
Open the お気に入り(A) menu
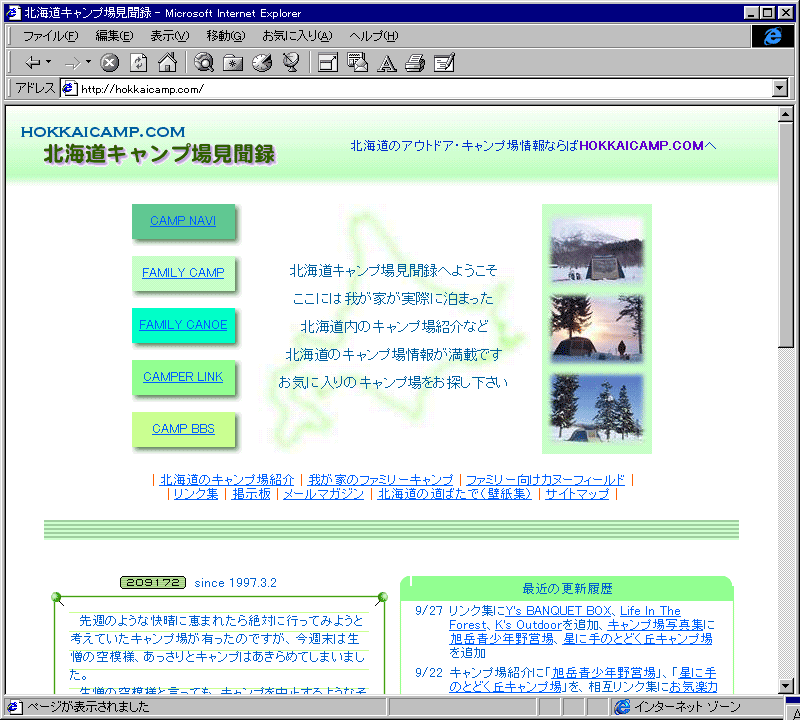click(297, 36)
